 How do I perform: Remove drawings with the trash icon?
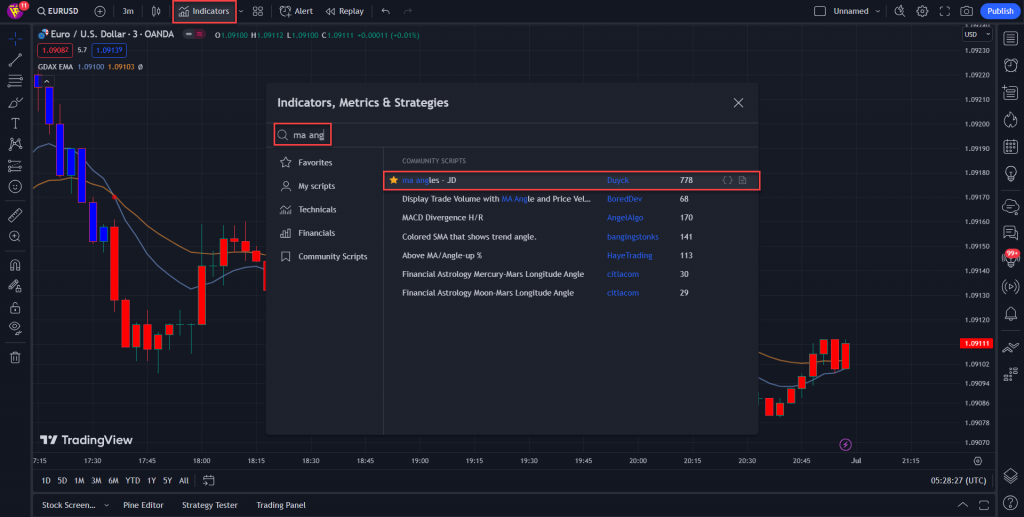[x=15, y=357]
